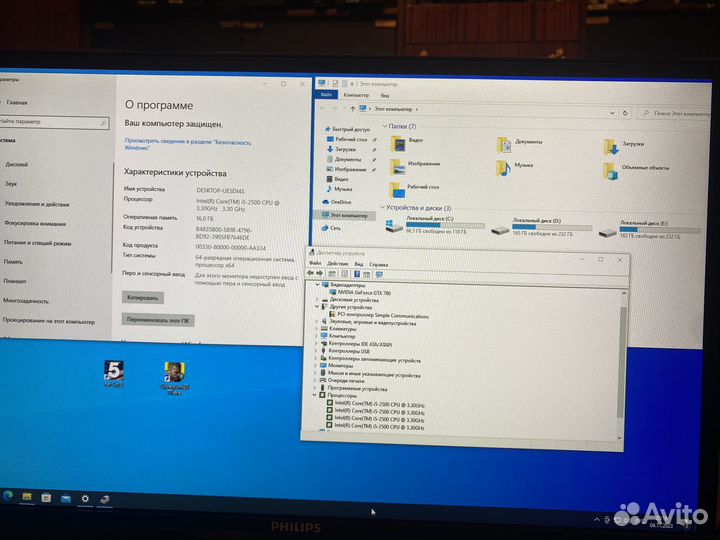The image size is (720, 540).
Task: Select Дисплей in Settings sidebar
Action: pos(17,164)
